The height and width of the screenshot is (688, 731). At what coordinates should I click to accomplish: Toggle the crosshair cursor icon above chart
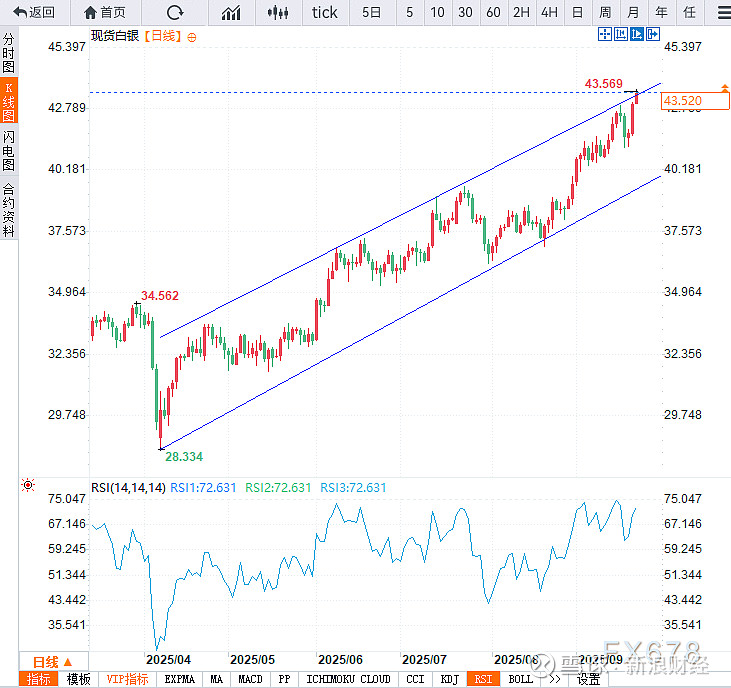(605, 34)
